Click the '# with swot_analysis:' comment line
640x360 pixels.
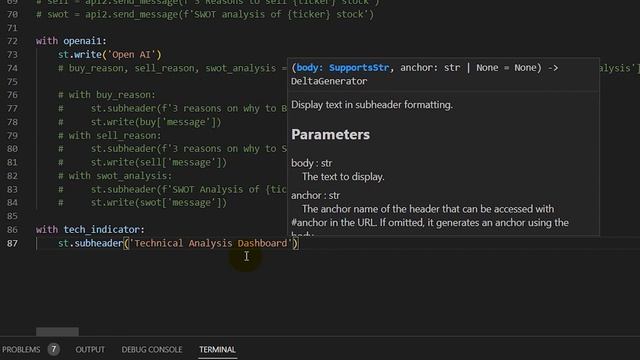(x=115, y=176)
